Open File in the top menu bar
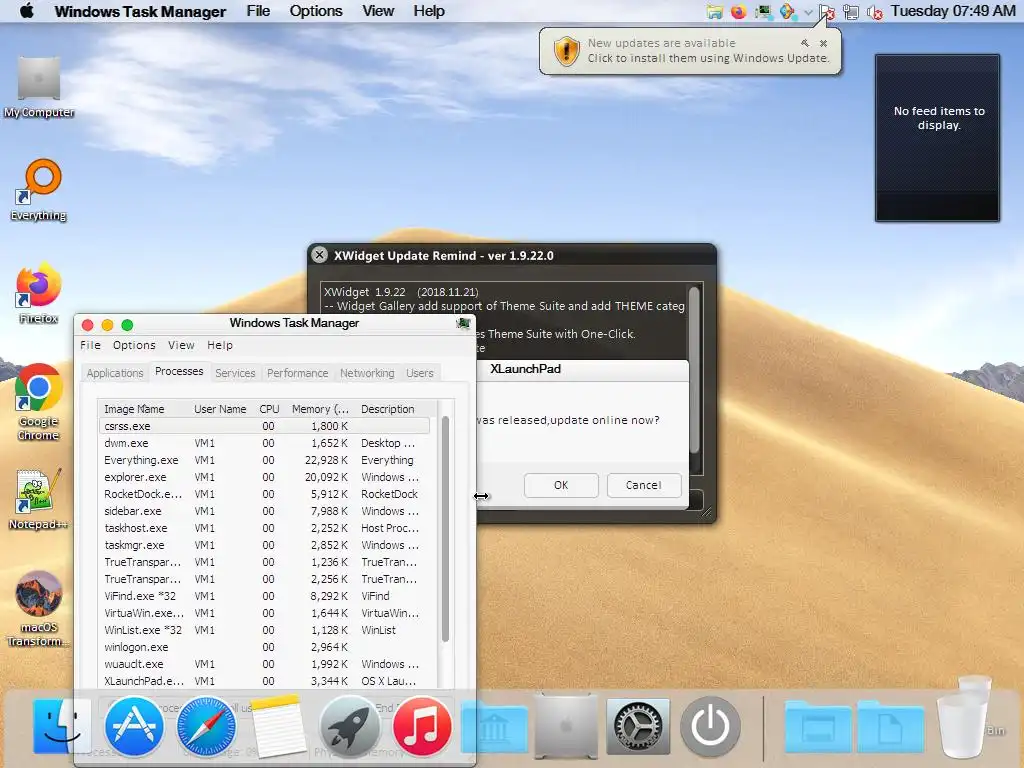The width and height of the screenshot is (1024, 768). point(258,11)
